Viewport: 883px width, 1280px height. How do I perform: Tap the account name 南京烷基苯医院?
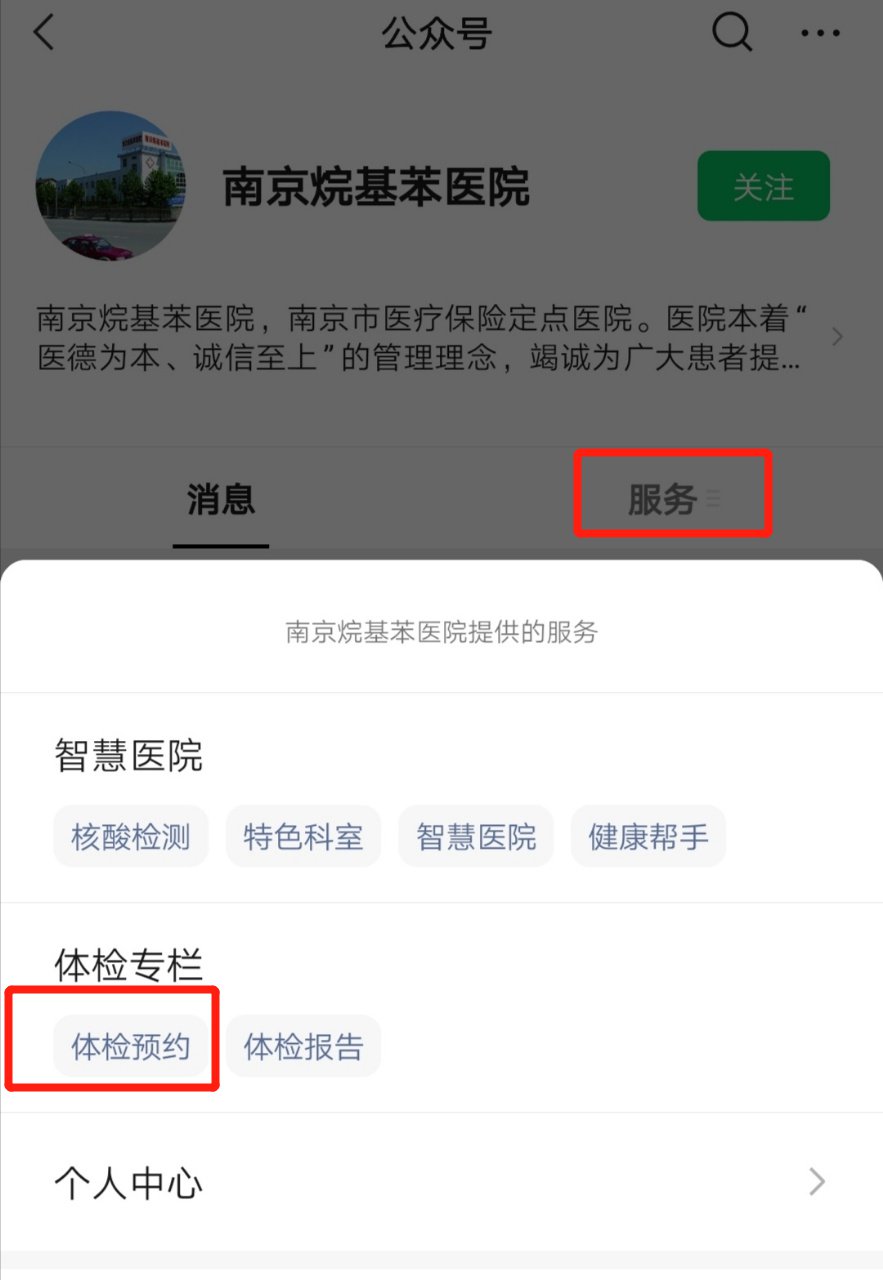click(x=376, y=187)
